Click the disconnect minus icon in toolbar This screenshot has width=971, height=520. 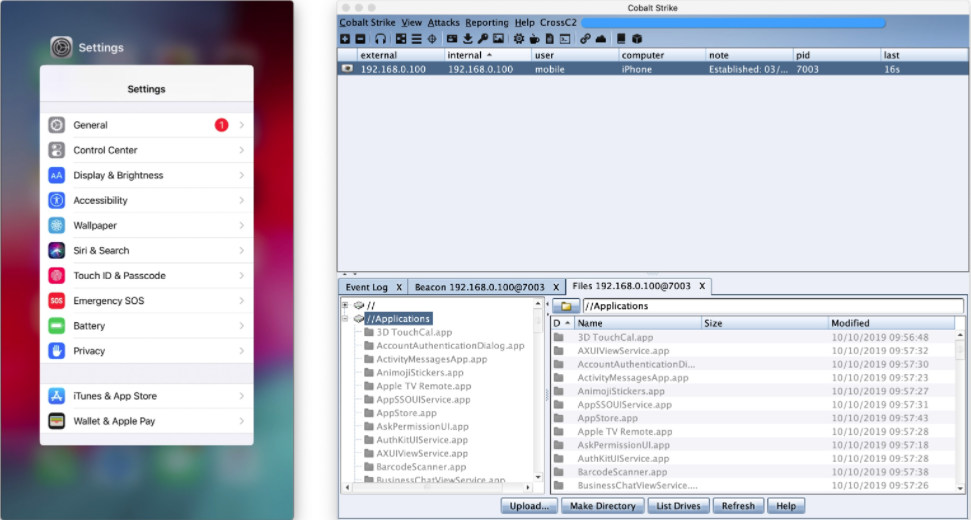coord(360,39)
